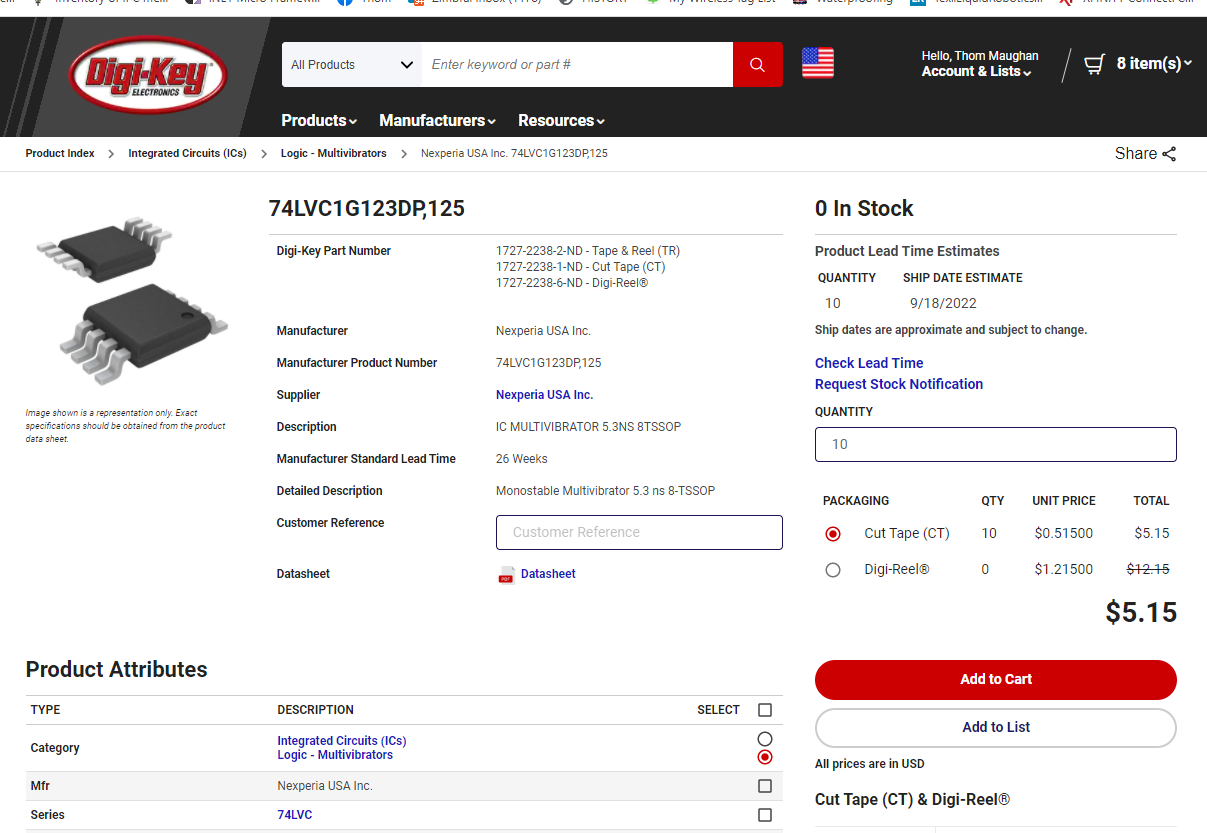1207x833 pixels.
Task: Click the Digi-Key Electronics logo
Action: 148,75
